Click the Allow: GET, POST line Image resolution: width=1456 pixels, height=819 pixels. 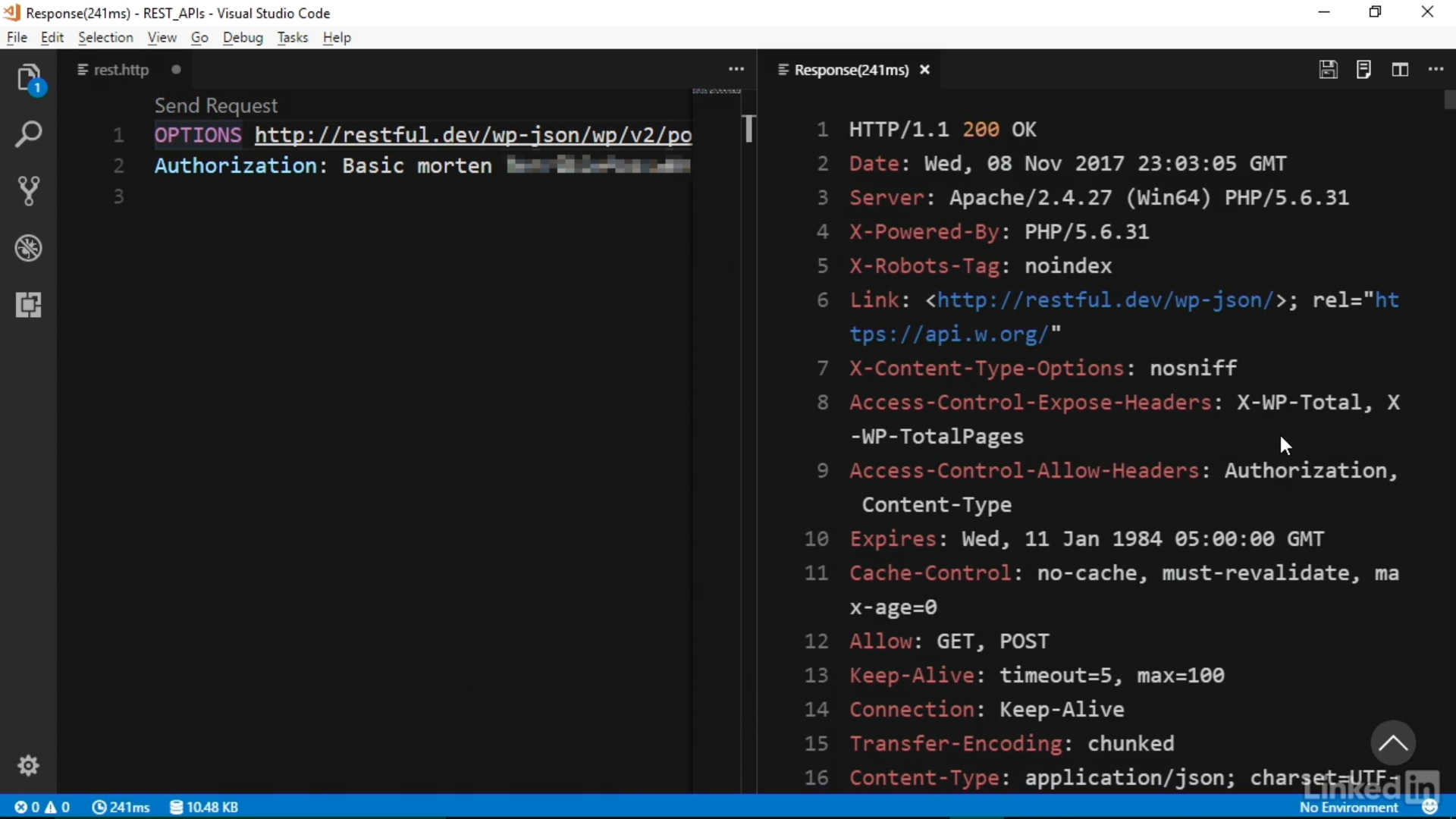tap(949, 642)
